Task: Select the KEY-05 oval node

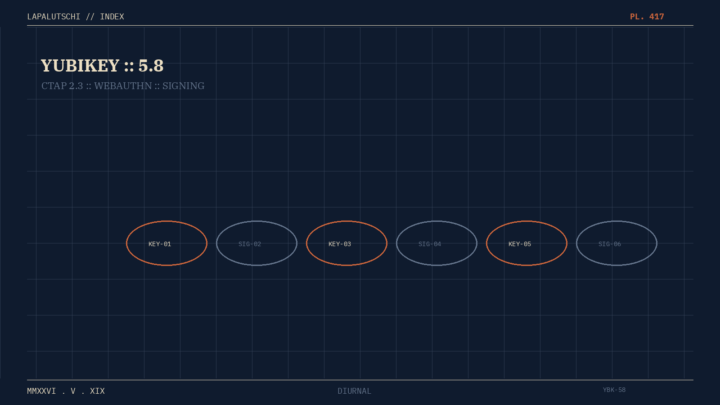Action: coord(527,243)
